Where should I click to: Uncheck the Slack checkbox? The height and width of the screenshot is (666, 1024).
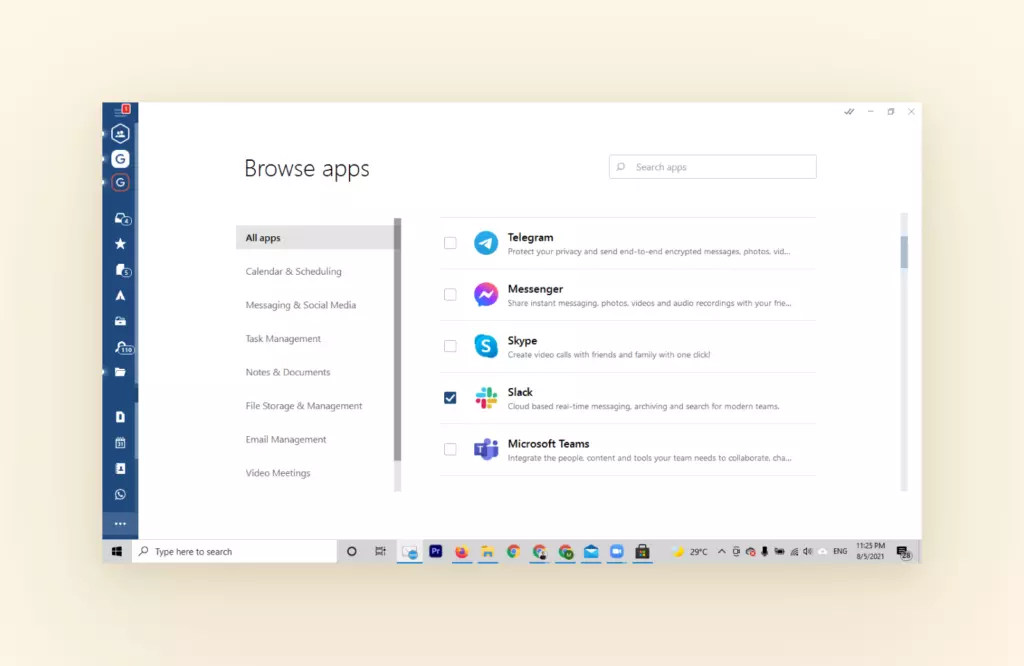click(x=450, y=397)
